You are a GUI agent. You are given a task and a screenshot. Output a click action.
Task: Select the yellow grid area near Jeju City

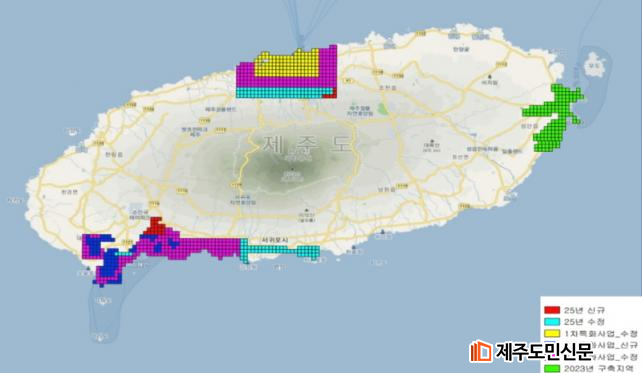coord(287,63)
